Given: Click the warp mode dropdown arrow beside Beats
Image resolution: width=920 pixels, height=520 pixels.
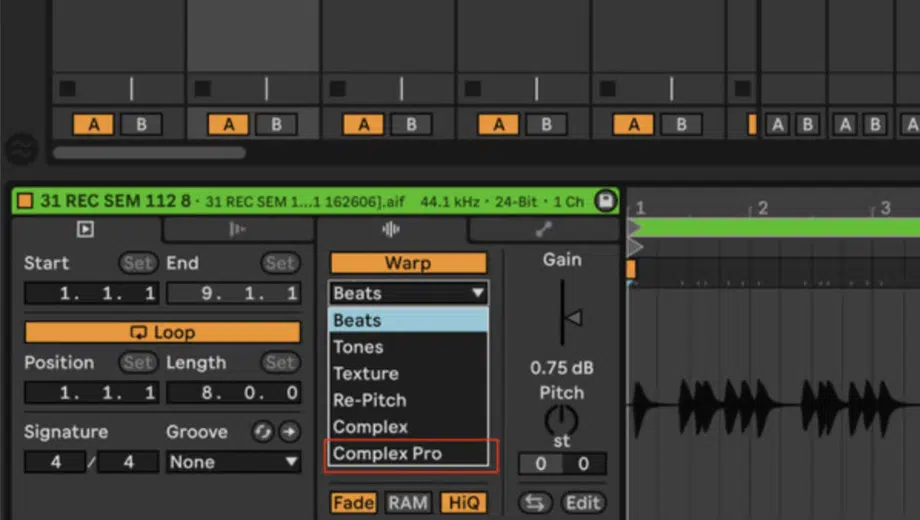Looking at the screenshot, I should click(478, 292).
